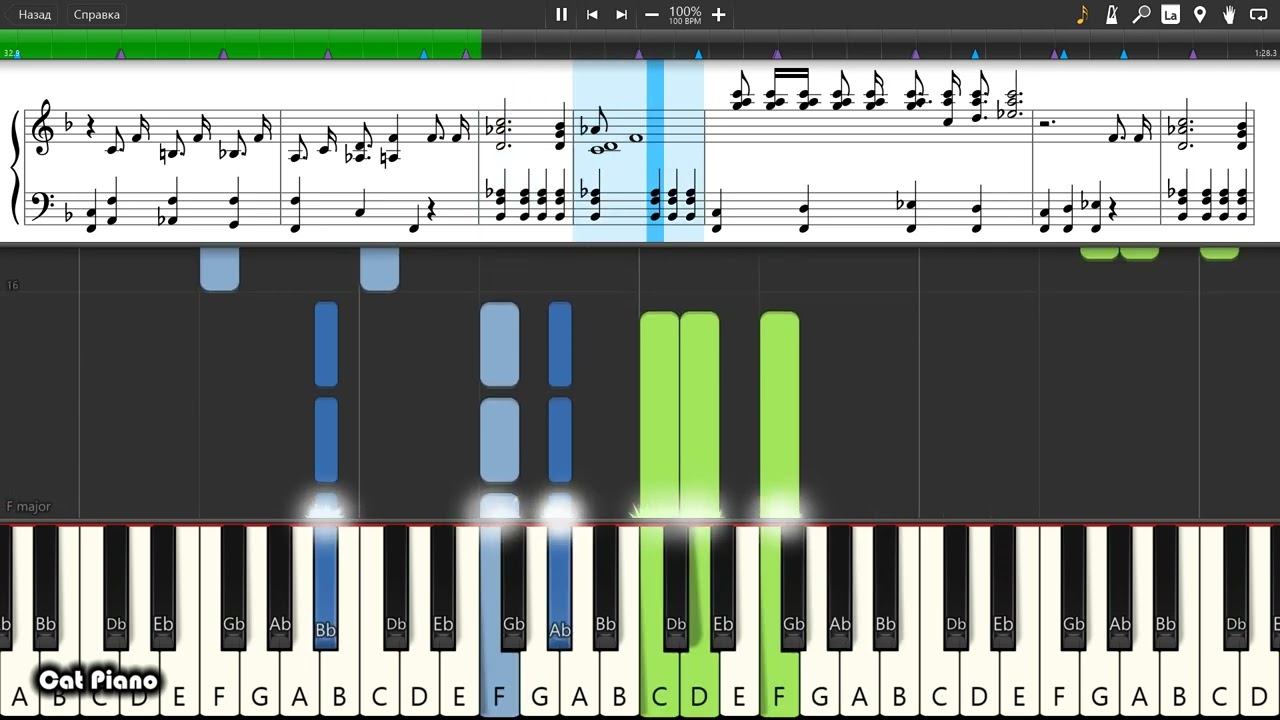Seek into the unplayed gray part of the timeline
Screen dimensions: 1280x720
pos(880,44)
